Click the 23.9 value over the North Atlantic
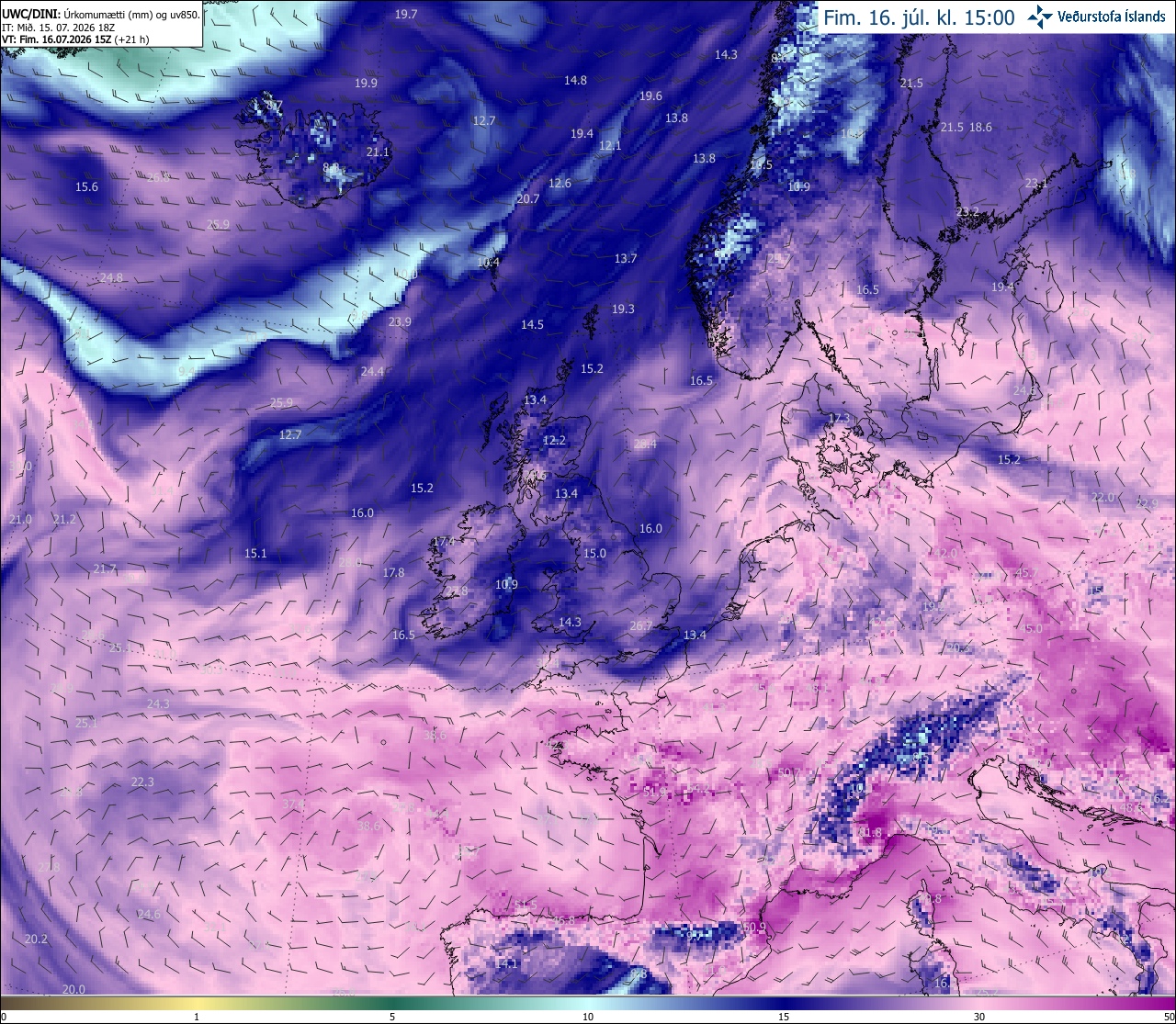Image resolution: width=1176 pixels, height=1024 pixels. coord(400,322)
